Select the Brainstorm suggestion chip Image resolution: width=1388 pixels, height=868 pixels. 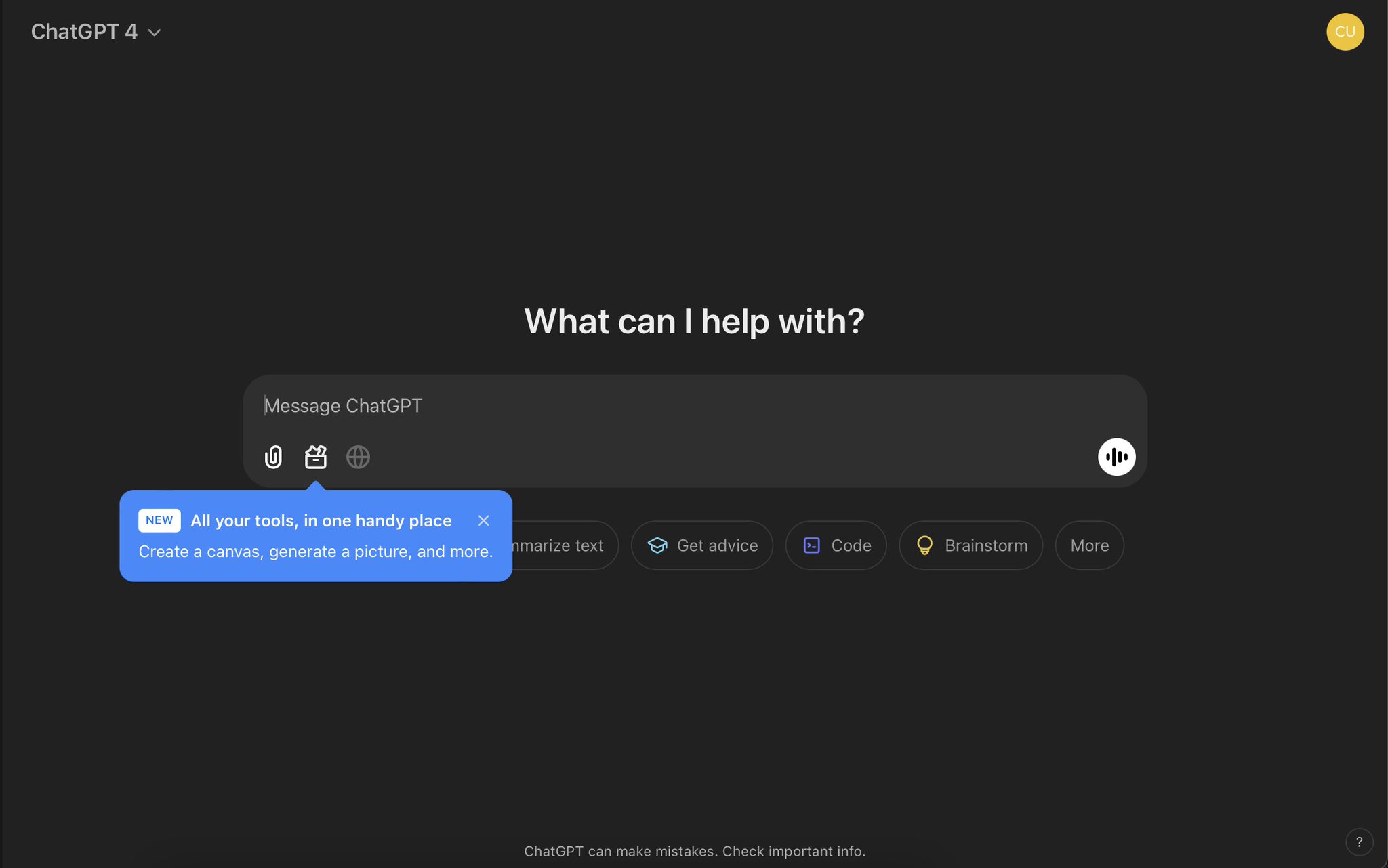(971, 545)
